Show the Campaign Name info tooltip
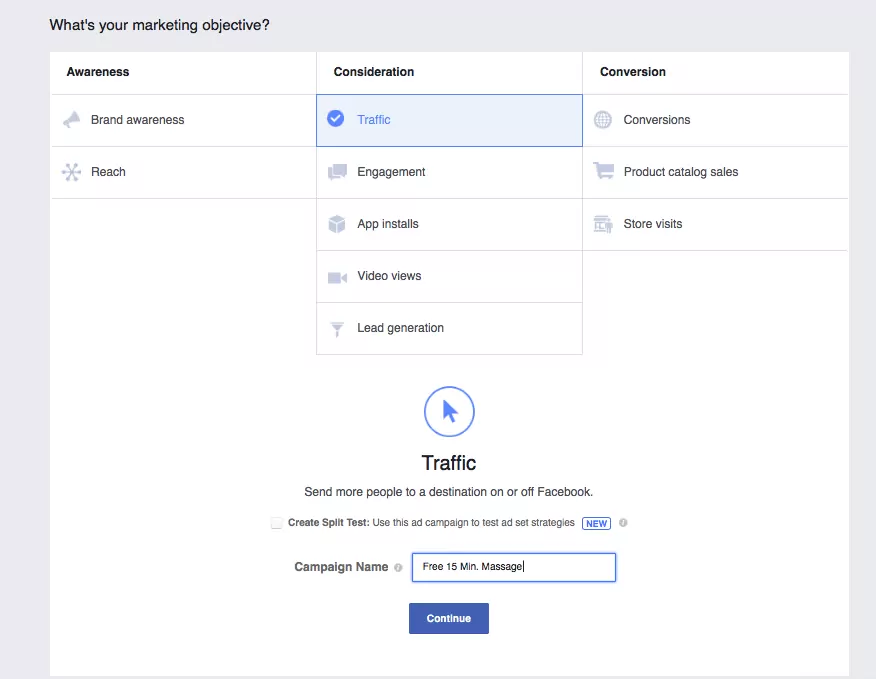876x679 pixels. point(398,567)
